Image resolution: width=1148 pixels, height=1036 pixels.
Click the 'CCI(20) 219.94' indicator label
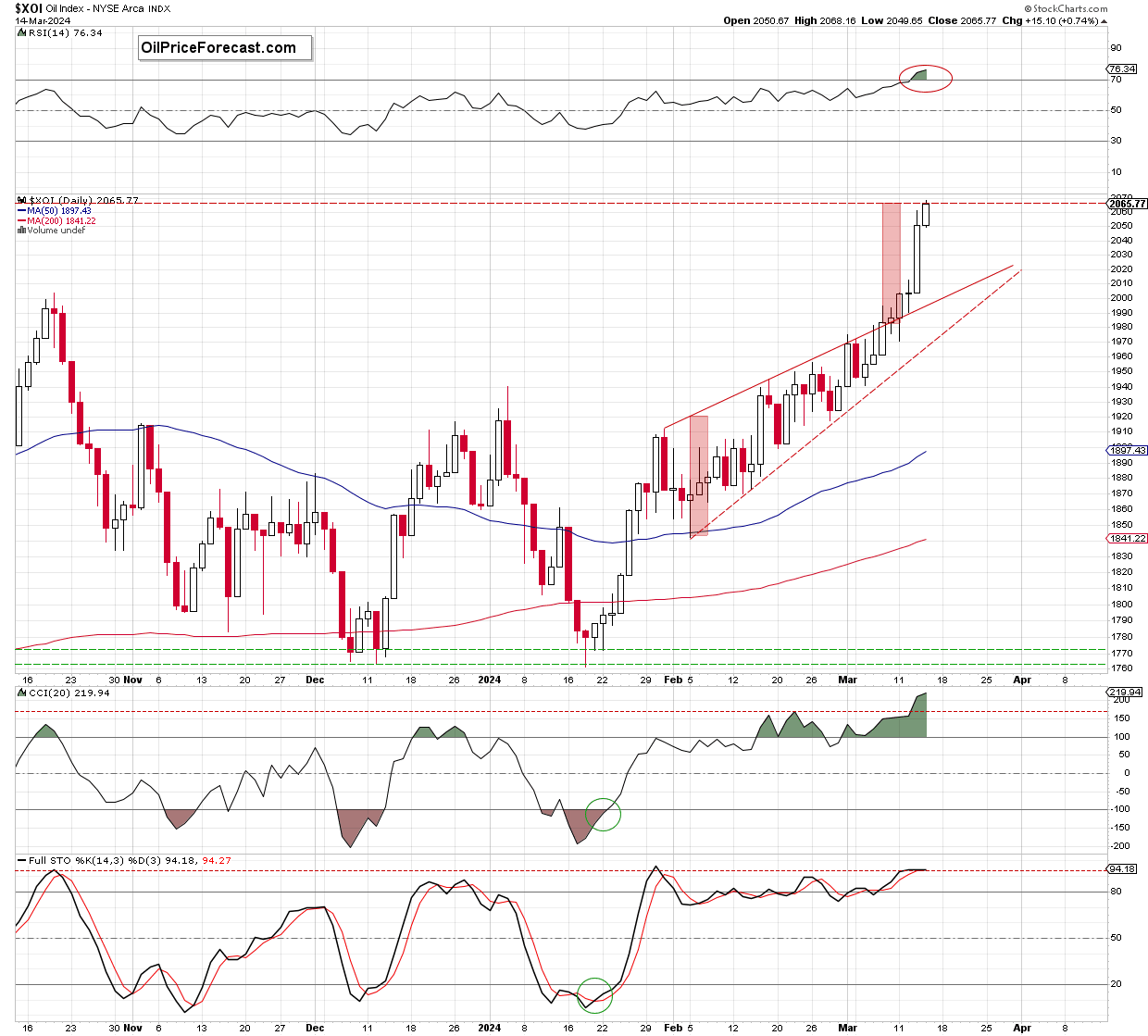click(x=69, y=693)
